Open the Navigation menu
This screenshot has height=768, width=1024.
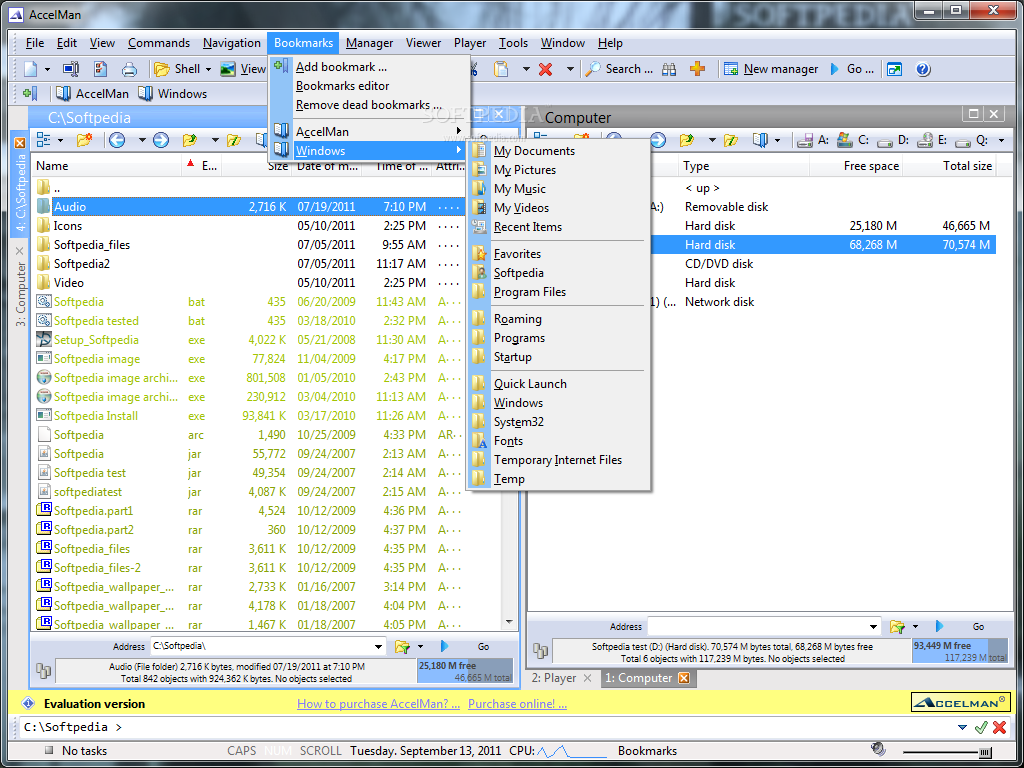(231, 43)
